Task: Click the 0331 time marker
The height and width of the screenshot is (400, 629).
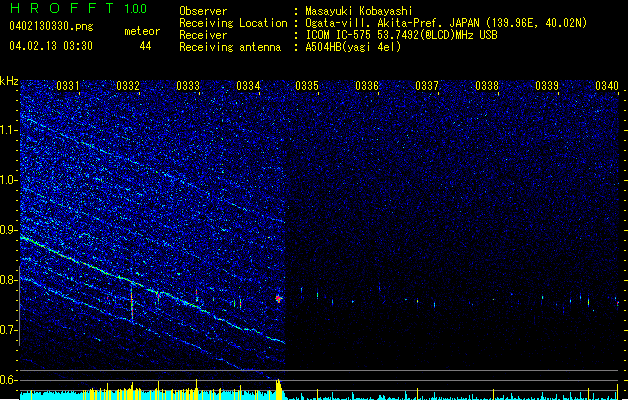Action: [67, 86]
